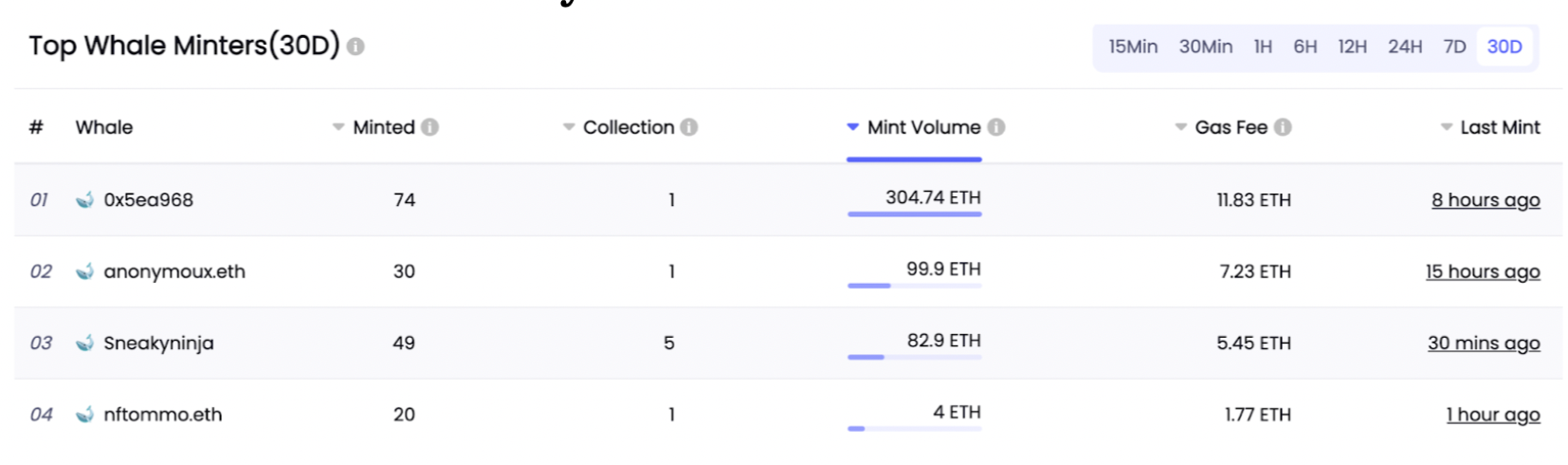Open whale profile Sneakyninja
This screenshot has width=1568, height=465.
pyautogui.click(x=158, y=344)
